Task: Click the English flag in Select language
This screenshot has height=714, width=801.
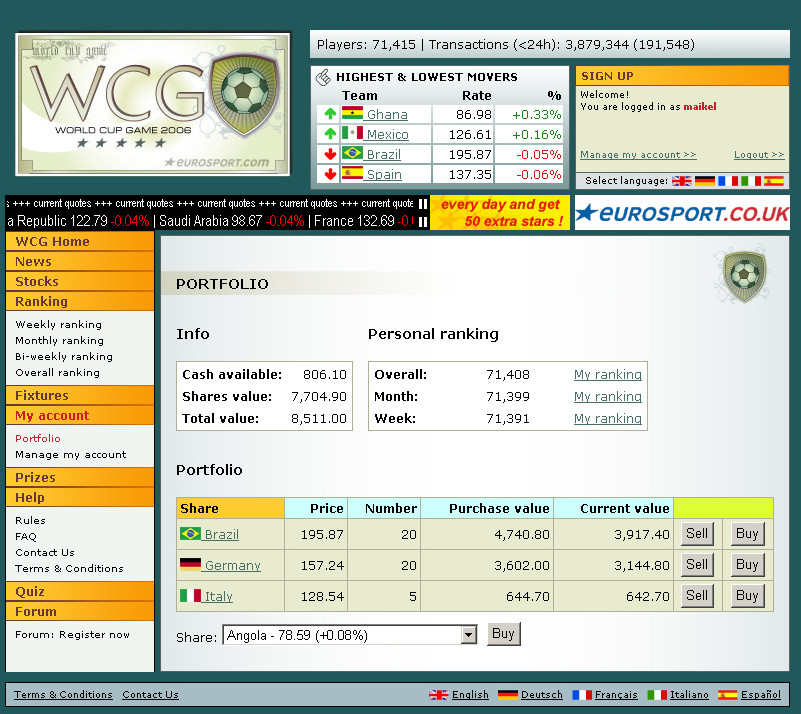Action: coord(681,181)
